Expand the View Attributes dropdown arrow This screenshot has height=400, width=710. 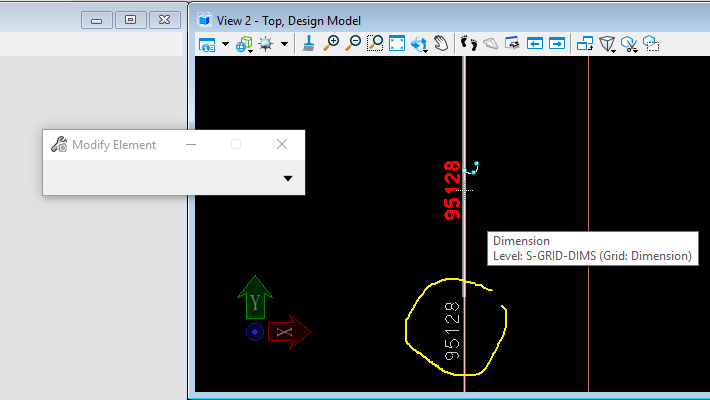225,44
